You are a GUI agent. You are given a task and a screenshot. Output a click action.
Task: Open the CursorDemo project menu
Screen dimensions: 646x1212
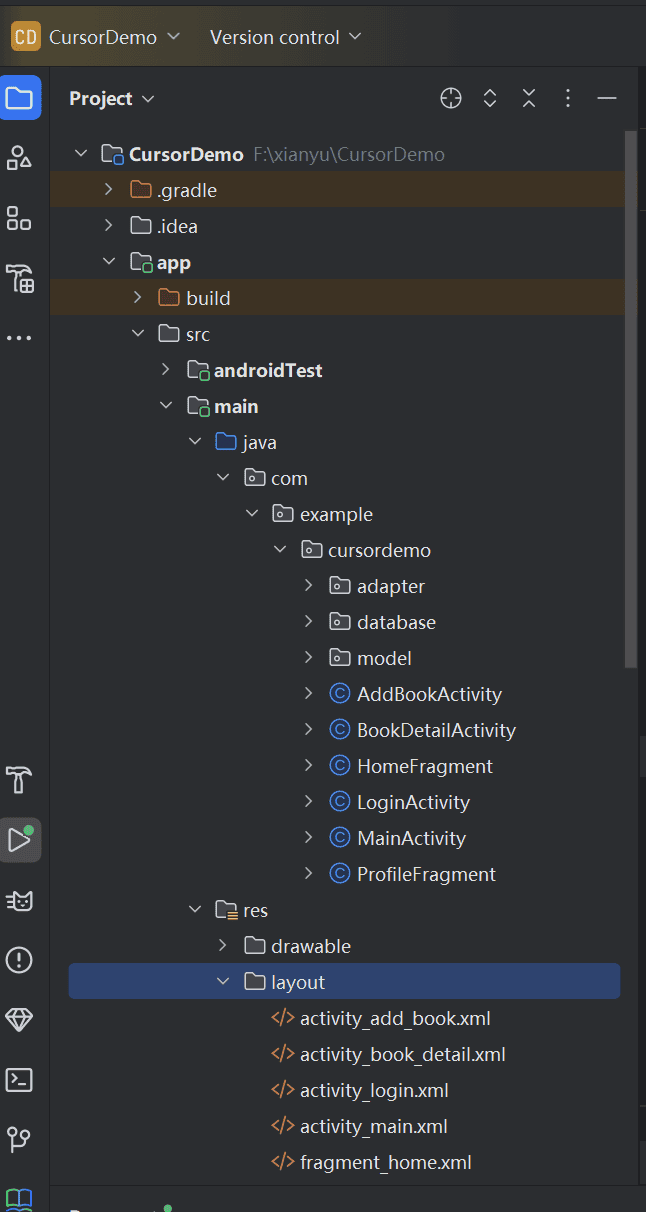tap(96, 37)
